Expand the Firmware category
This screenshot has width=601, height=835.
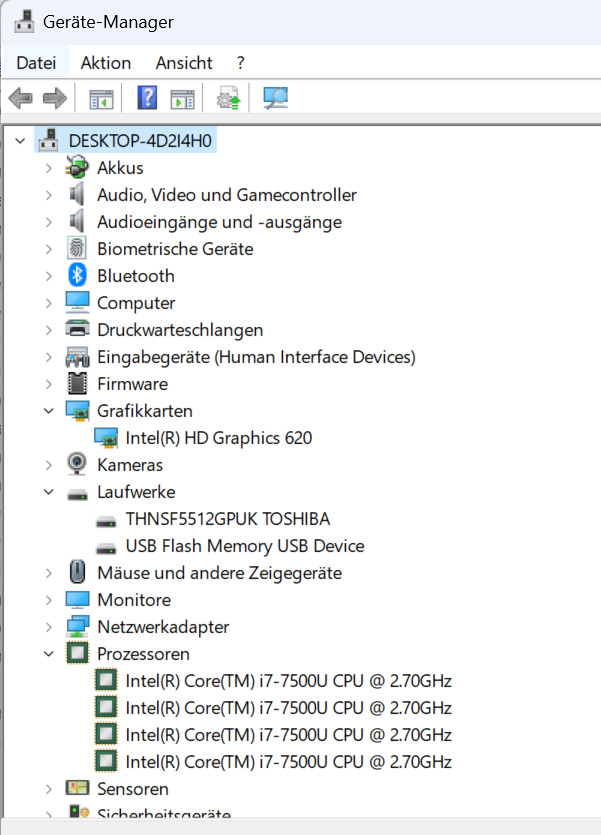49,384
